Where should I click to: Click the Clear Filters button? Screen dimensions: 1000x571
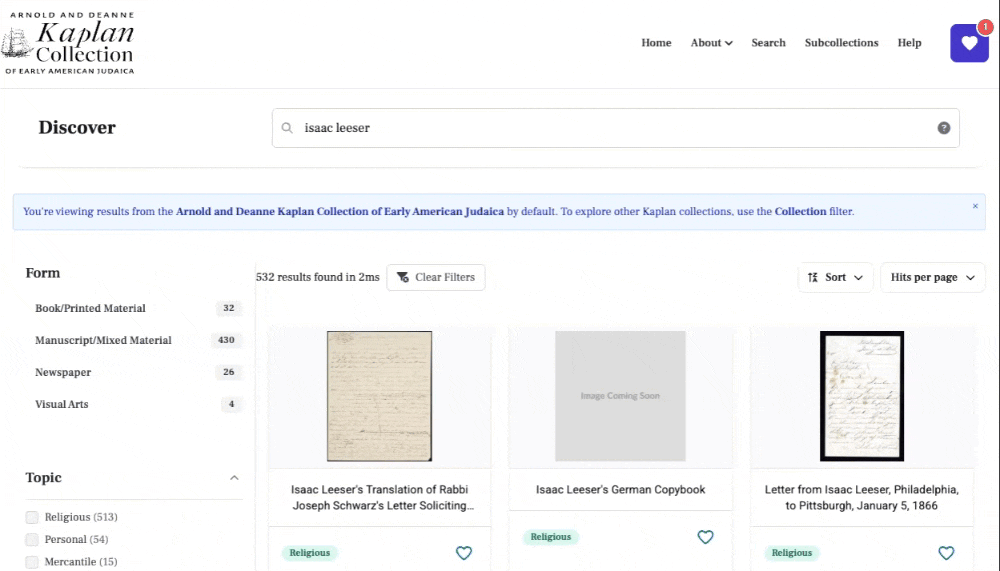pos(436,277)
